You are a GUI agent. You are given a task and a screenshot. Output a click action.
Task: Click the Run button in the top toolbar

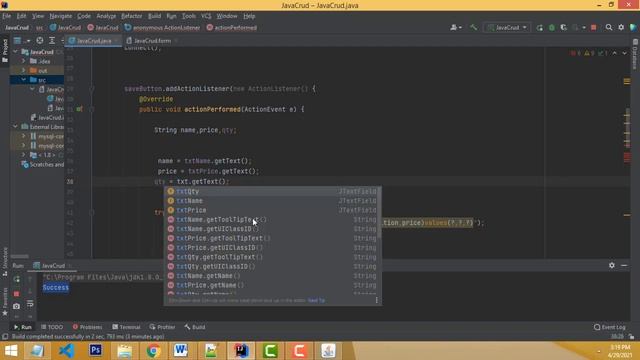(540, 27)
